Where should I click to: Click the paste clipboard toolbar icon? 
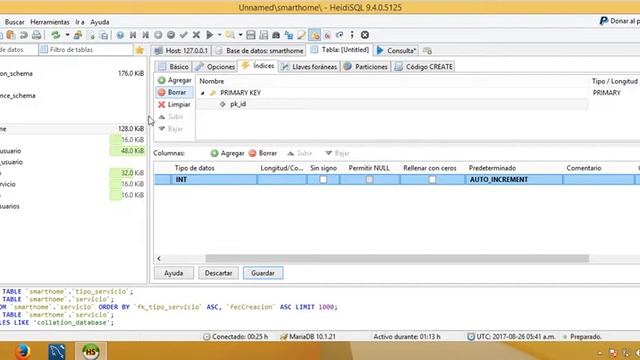point(11,35)
